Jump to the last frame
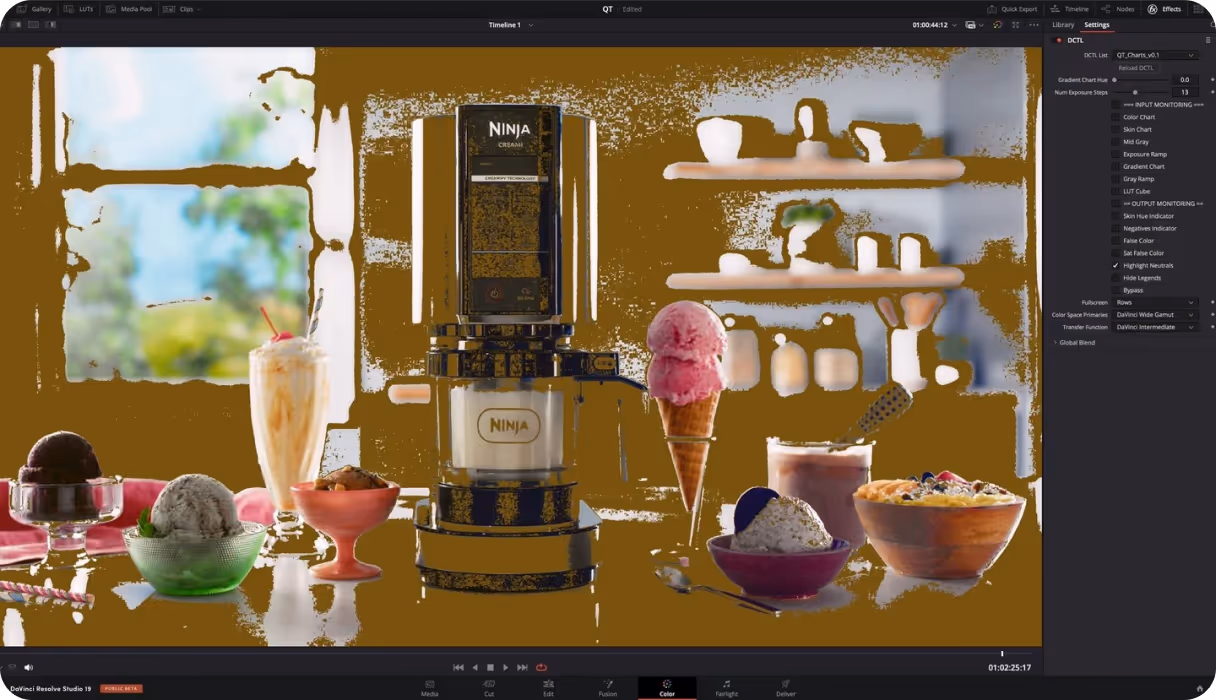Viewport: 1216px width, 700px height. pos(522,667)
